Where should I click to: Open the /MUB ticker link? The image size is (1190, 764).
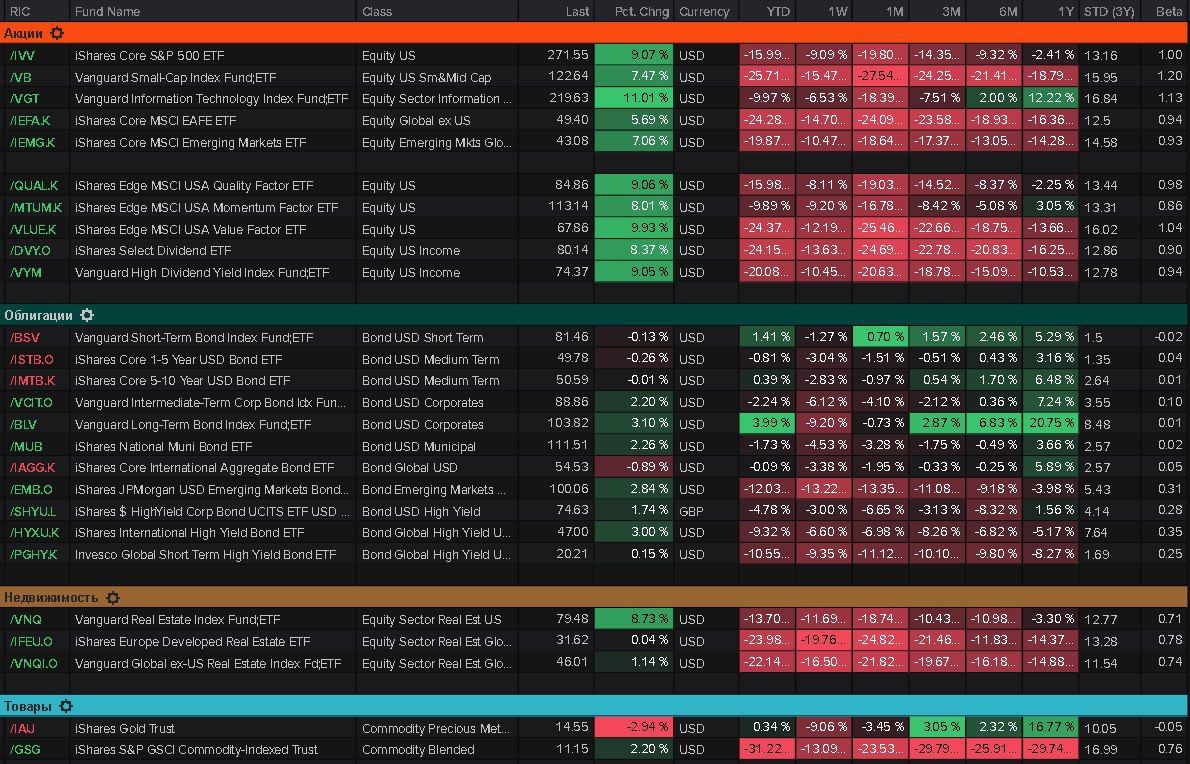tap(26, 447)
